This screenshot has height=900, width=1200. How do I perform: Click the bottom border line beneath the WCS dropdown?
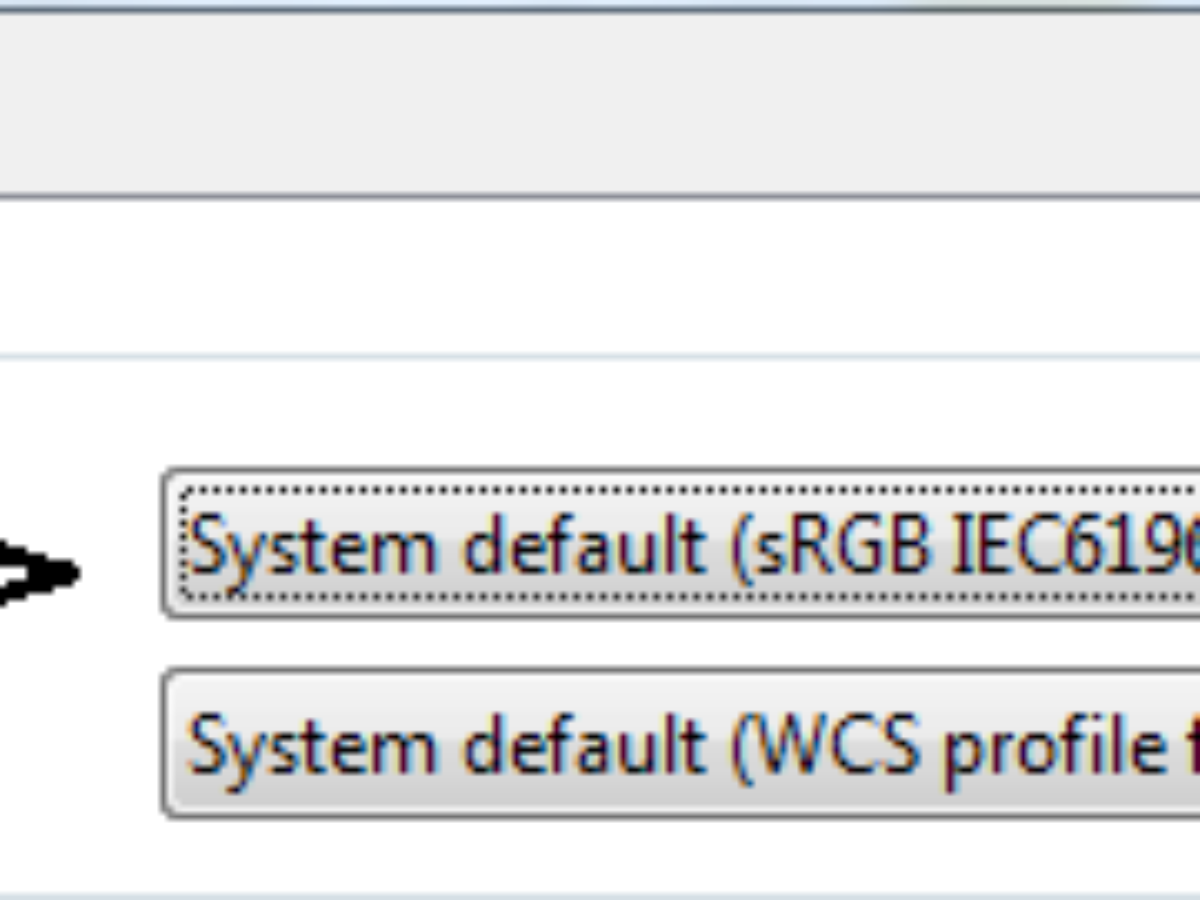click(600, 895)
